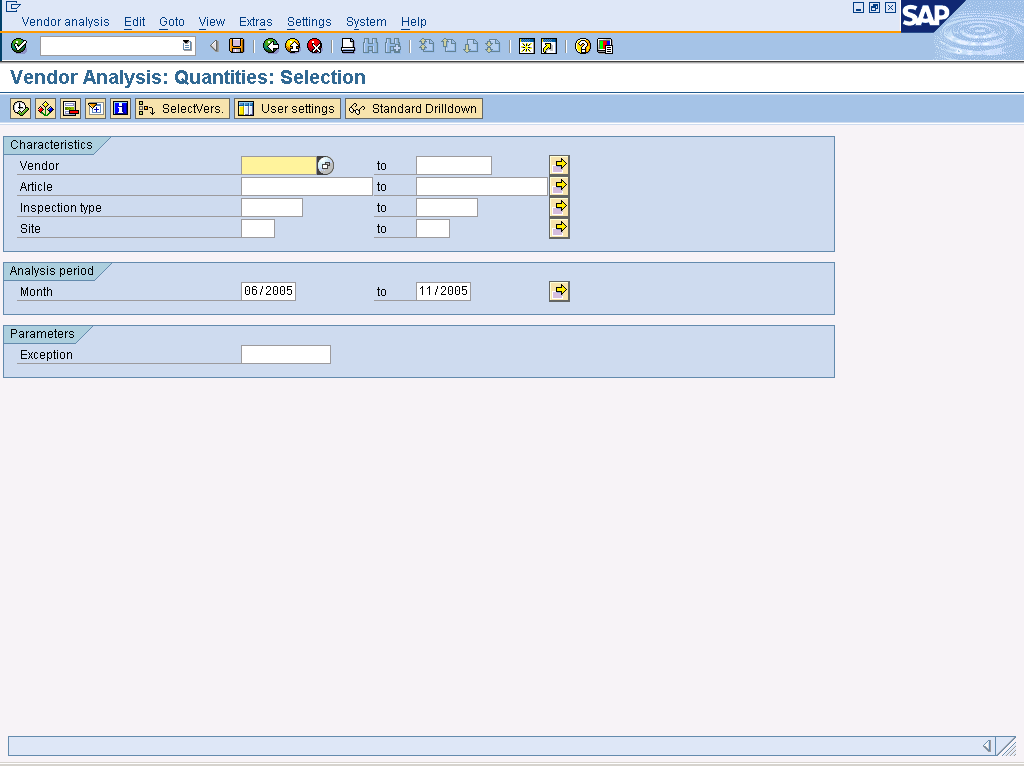The image size is (1024, 766).
Task: Open the Help menu
Action: click(x=413, y=22)
